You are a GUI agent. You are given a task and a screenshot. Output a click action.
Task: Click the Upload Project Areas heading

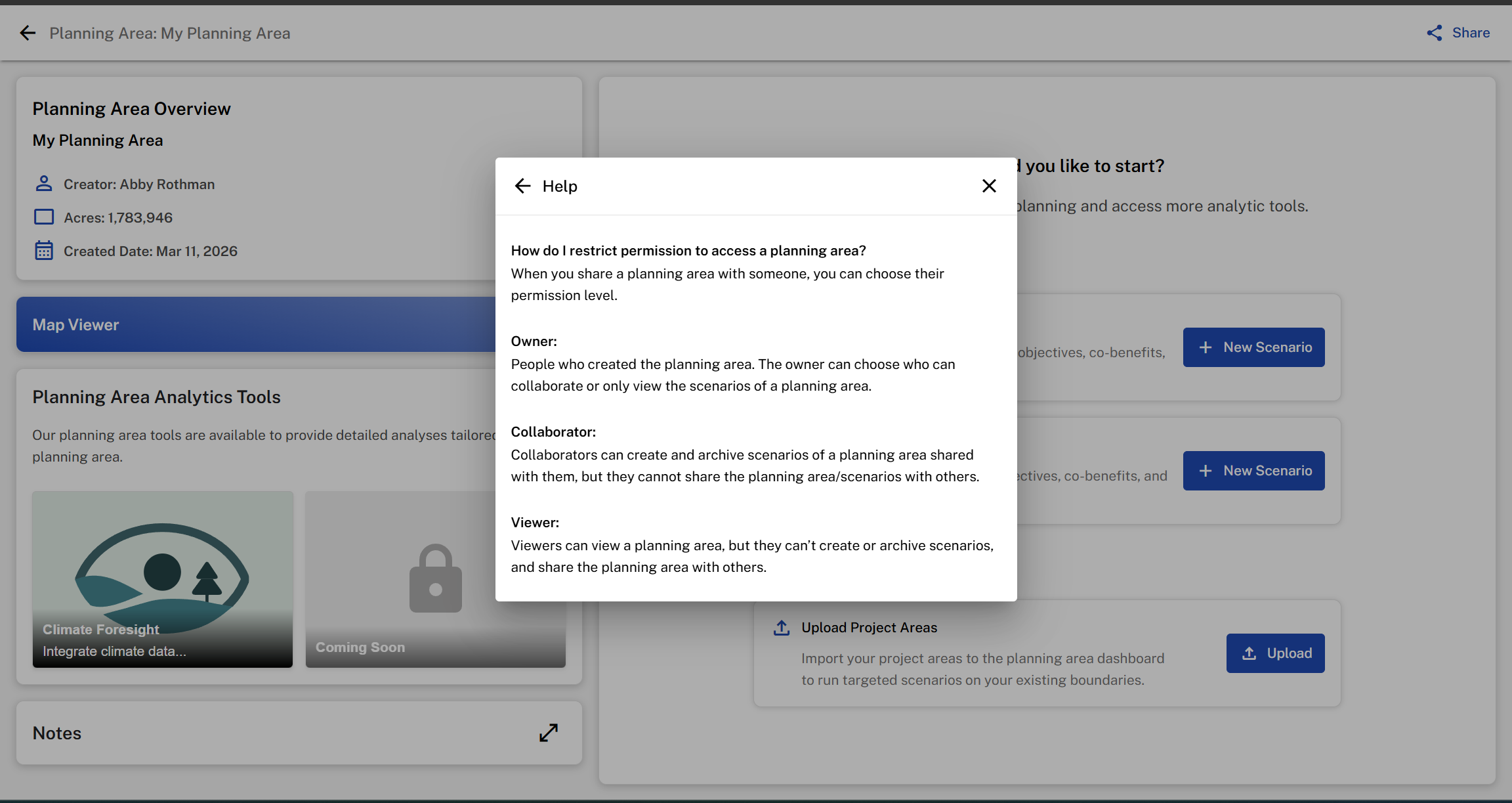click(869, 628)
